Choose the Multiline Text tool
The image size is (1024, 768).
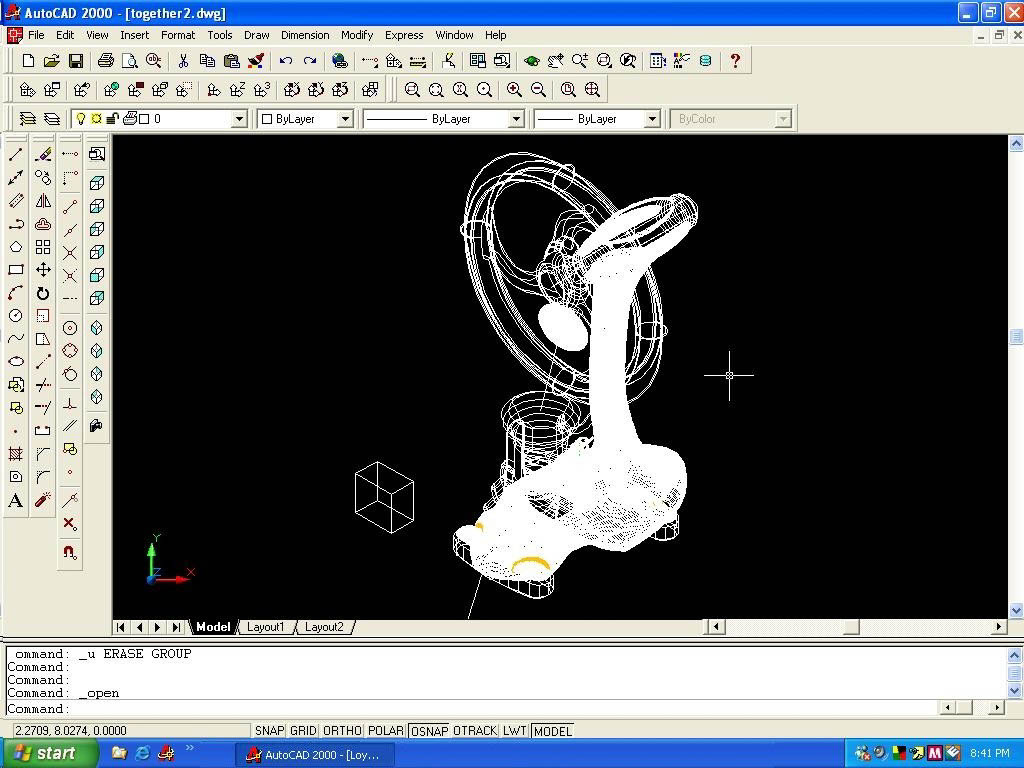(x=16, y=501)
